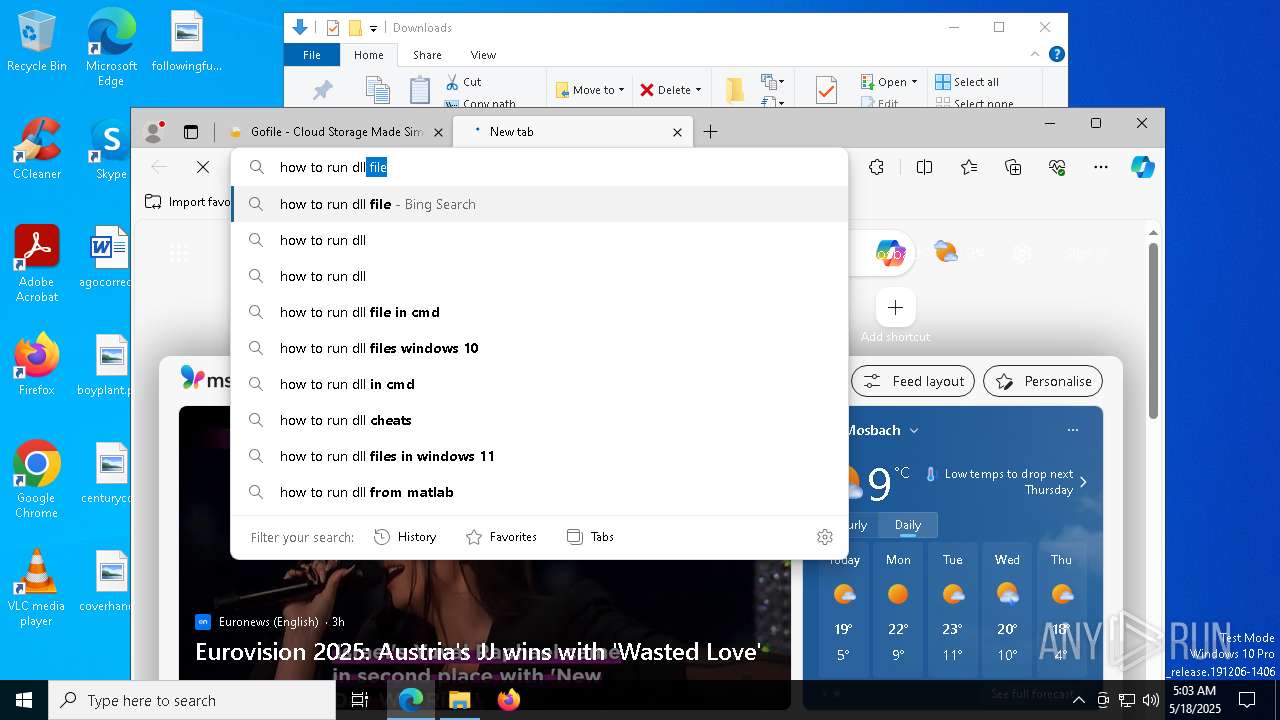
Task: Click Add shortcut plus button
Action: point(895,307)
